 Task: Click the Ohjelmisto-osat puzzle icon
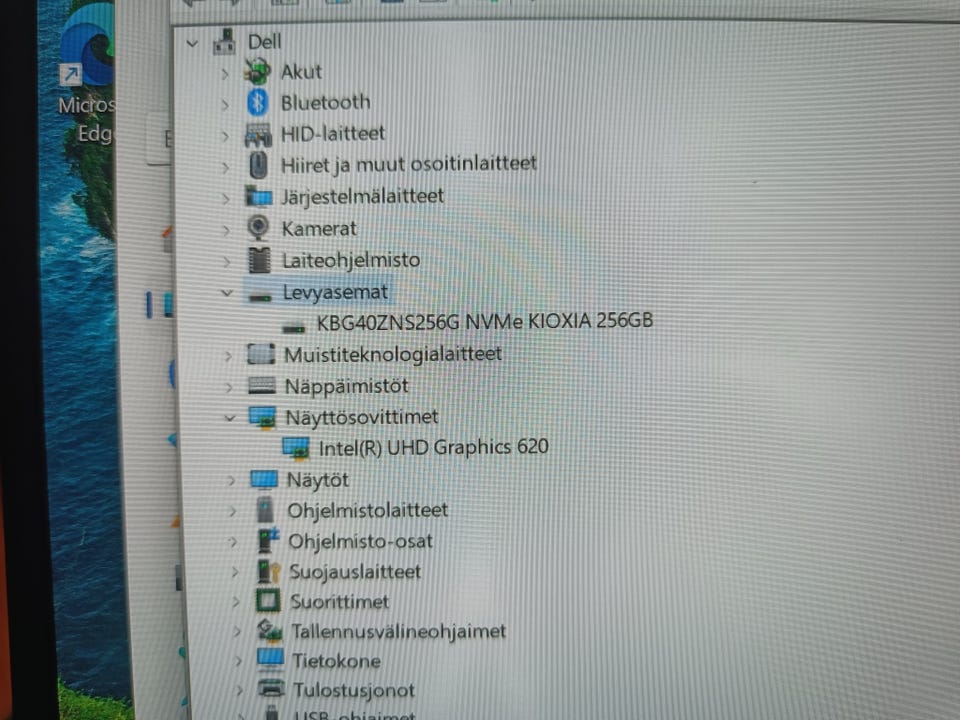click(x=268, y=541)
